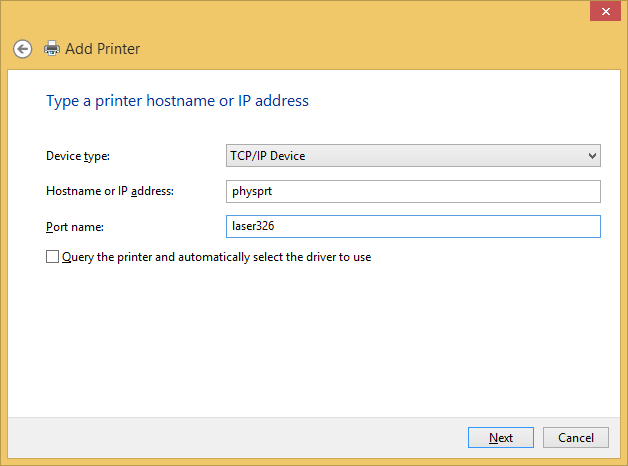628x466 pixels.
Task: Click the back arrow button
Action: [22, 48]
